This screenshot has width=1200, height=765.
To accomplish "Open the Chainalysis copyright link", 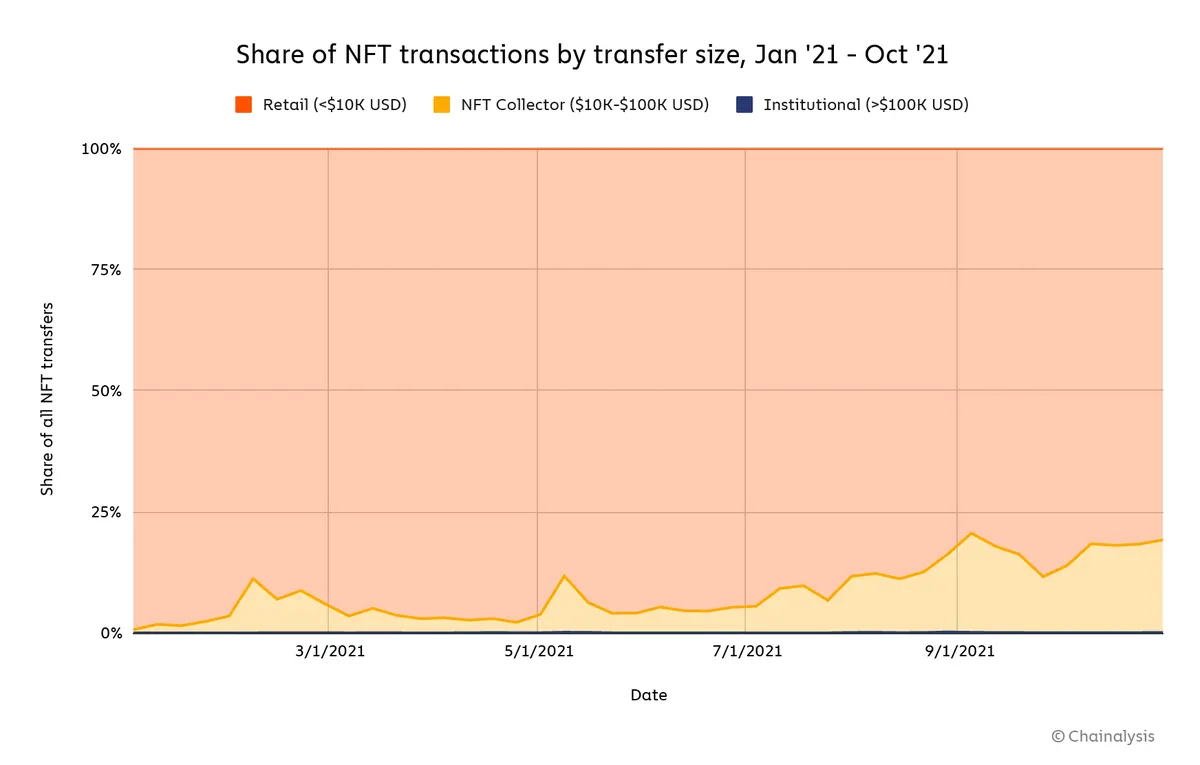I will (x=1103, y=736).
